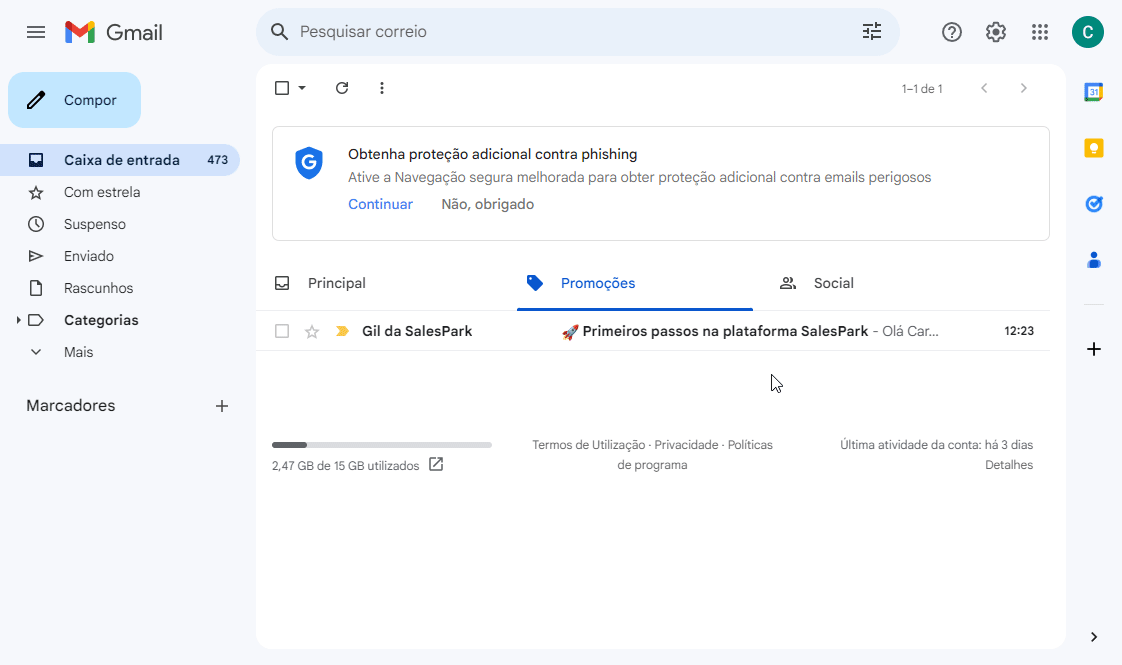Viewport: 1122px width, 665px height.
Task: Switch to the Social tab
Action: (x=832, y=283)
